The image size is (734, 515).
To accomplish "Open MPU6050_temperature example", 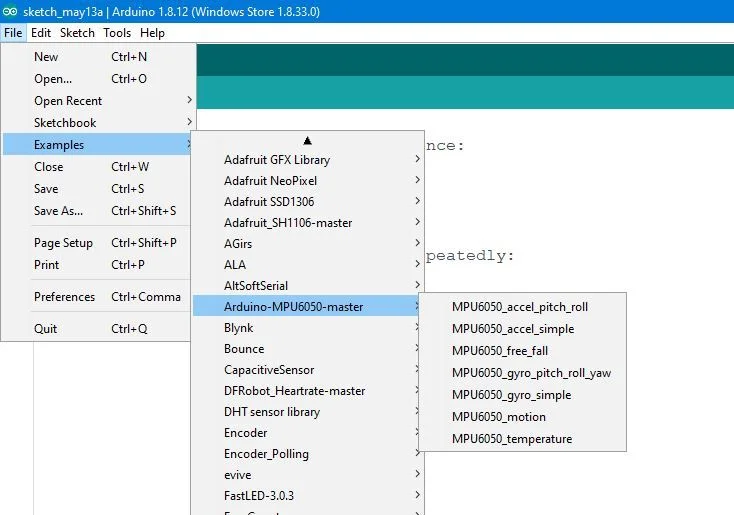I will click(x=522, y=439).
